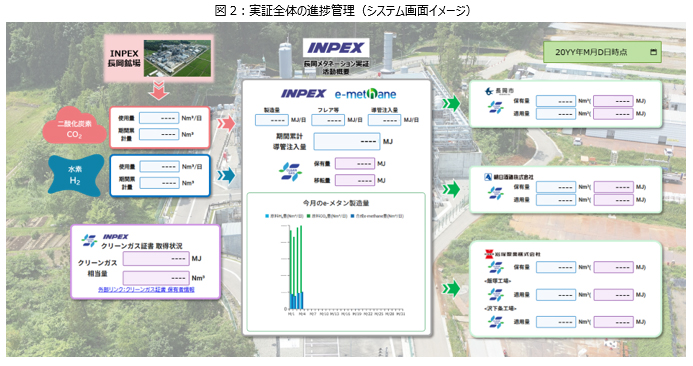The height and width of the screenshot is (366, 693).
Task: Select the H2 使用量 Nm³/日 field
Action: (x=160, y=167)
